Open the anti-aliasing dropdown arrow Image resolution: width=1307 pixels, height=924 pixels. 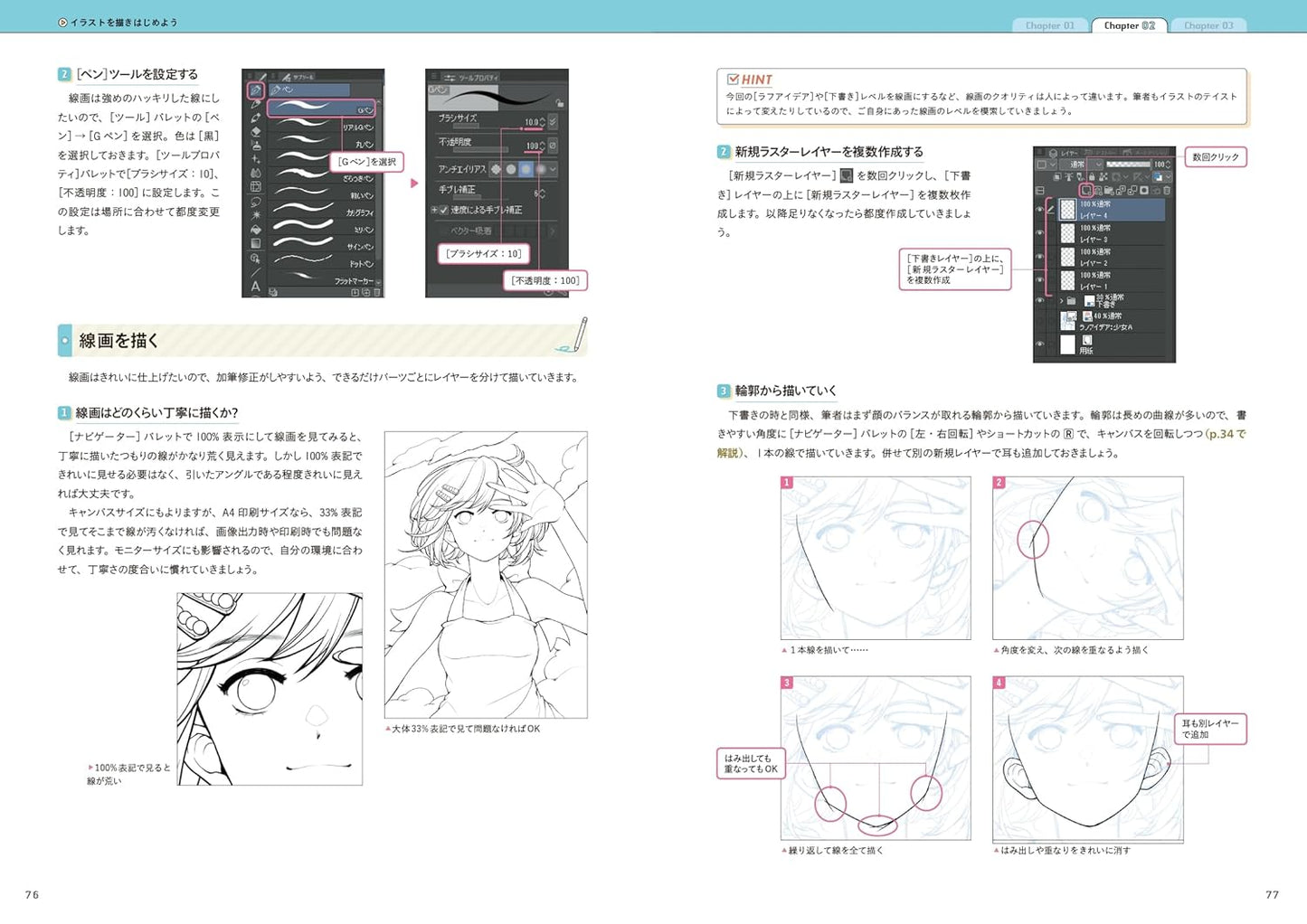pyautogui.click(x=552, y=170)
